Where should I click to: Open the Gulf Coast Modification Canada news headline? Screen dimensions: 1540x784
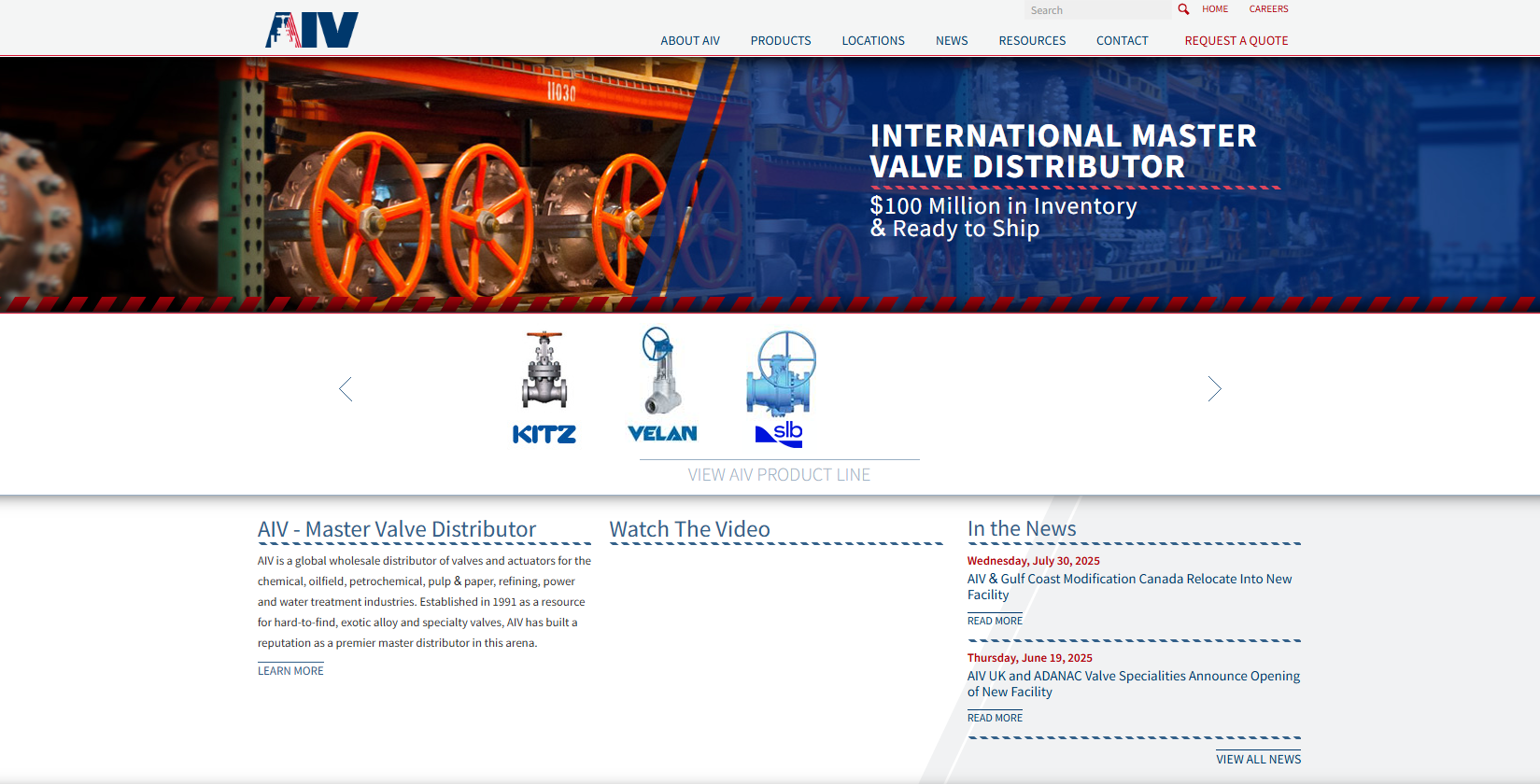(1129, 586)
